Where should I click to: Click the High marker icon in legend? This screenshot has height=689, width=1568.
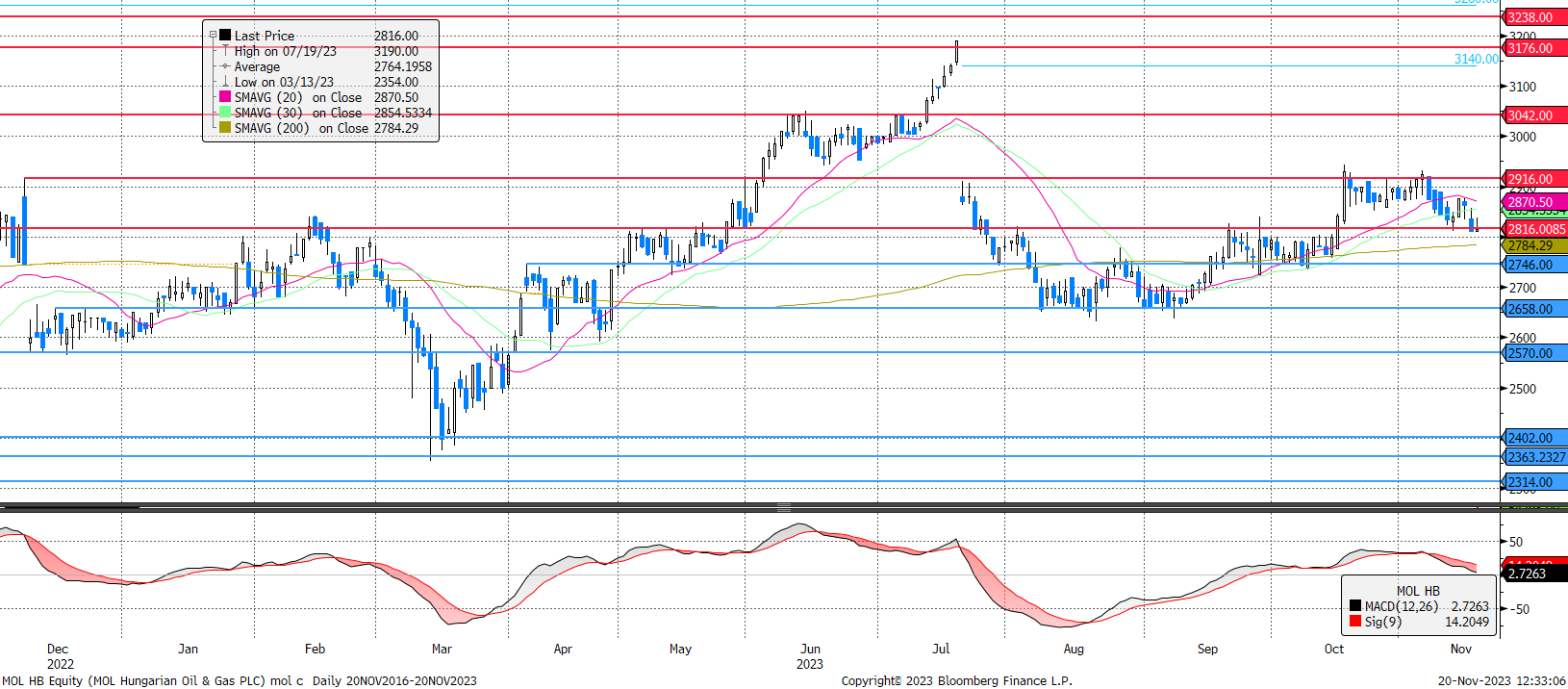[x=225, y=51]
